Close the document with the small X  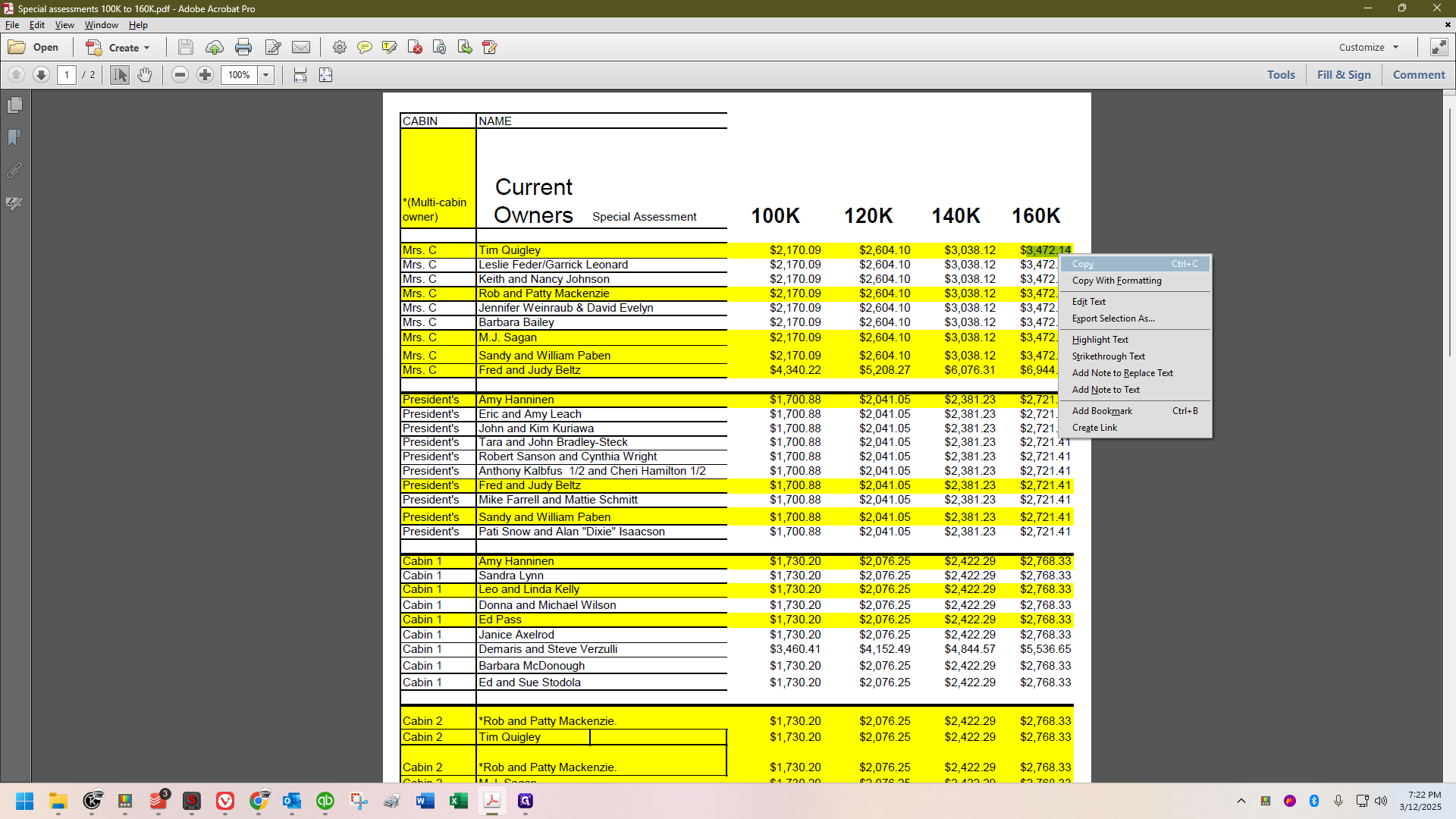1448,25
